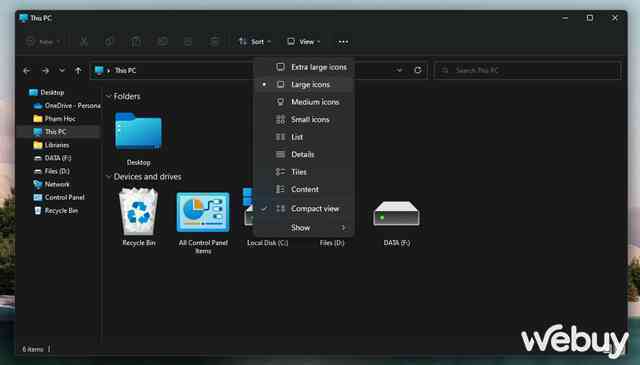Open the Sort dropdown
Viewport: 640px width, 365px height.
click(x=255, y=42)
